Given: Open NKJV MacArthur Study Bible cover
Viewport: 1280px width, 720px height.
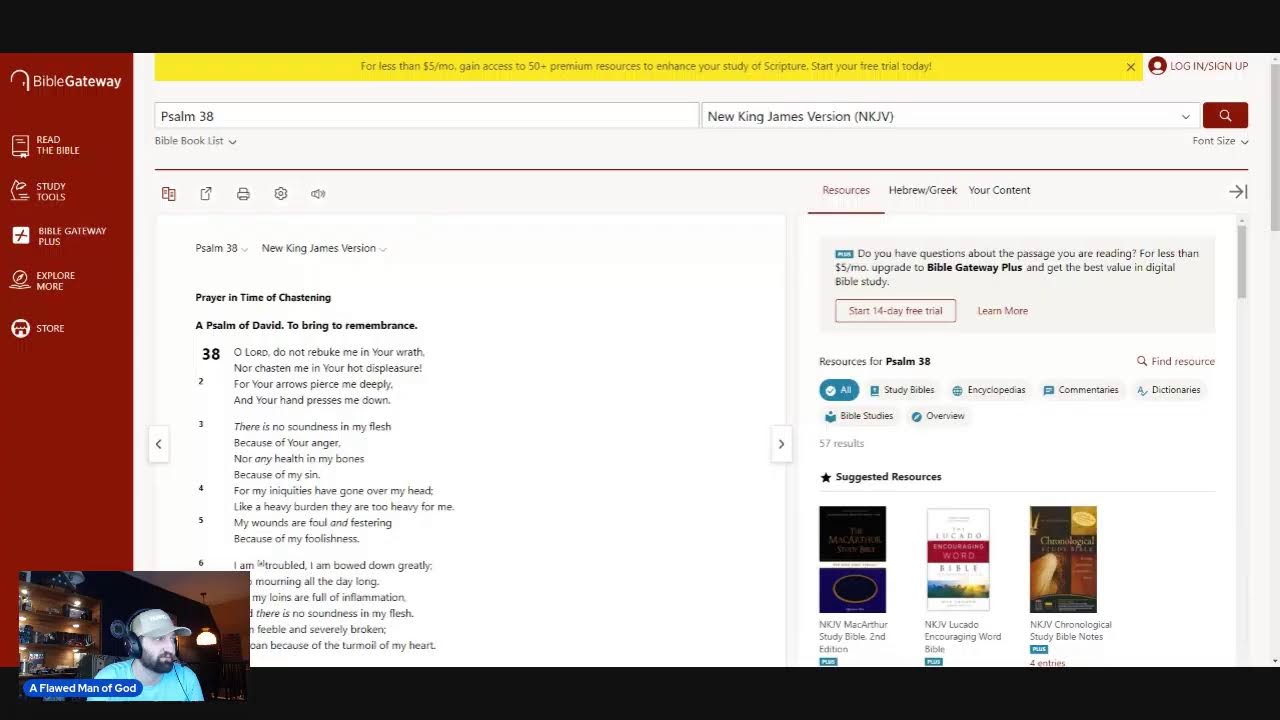Looking at the screenshot, I should pyautogui.click(x=852, y=559).
